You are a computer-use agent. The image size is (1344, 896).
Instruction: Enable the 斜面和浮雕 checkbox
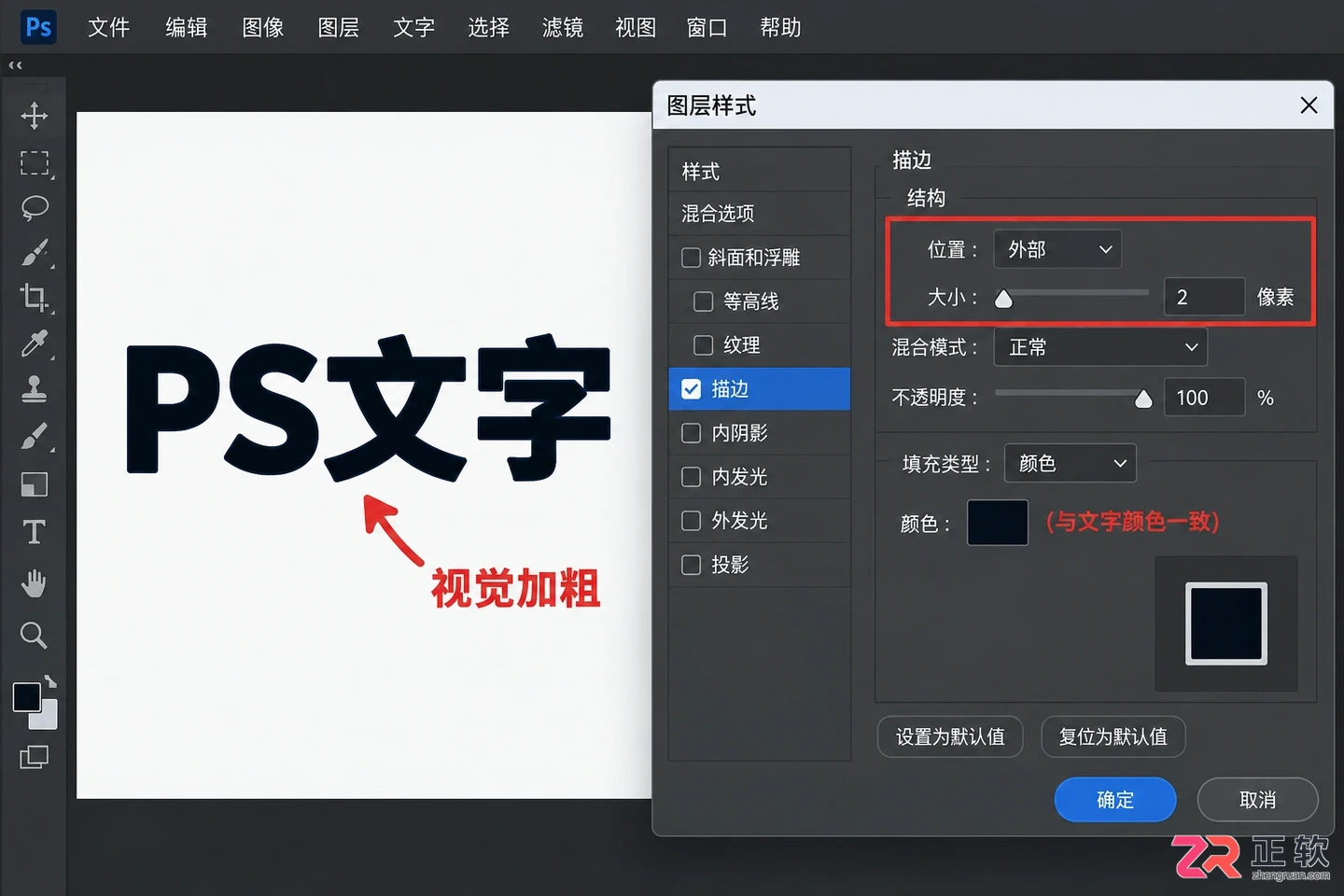point(692,258)
